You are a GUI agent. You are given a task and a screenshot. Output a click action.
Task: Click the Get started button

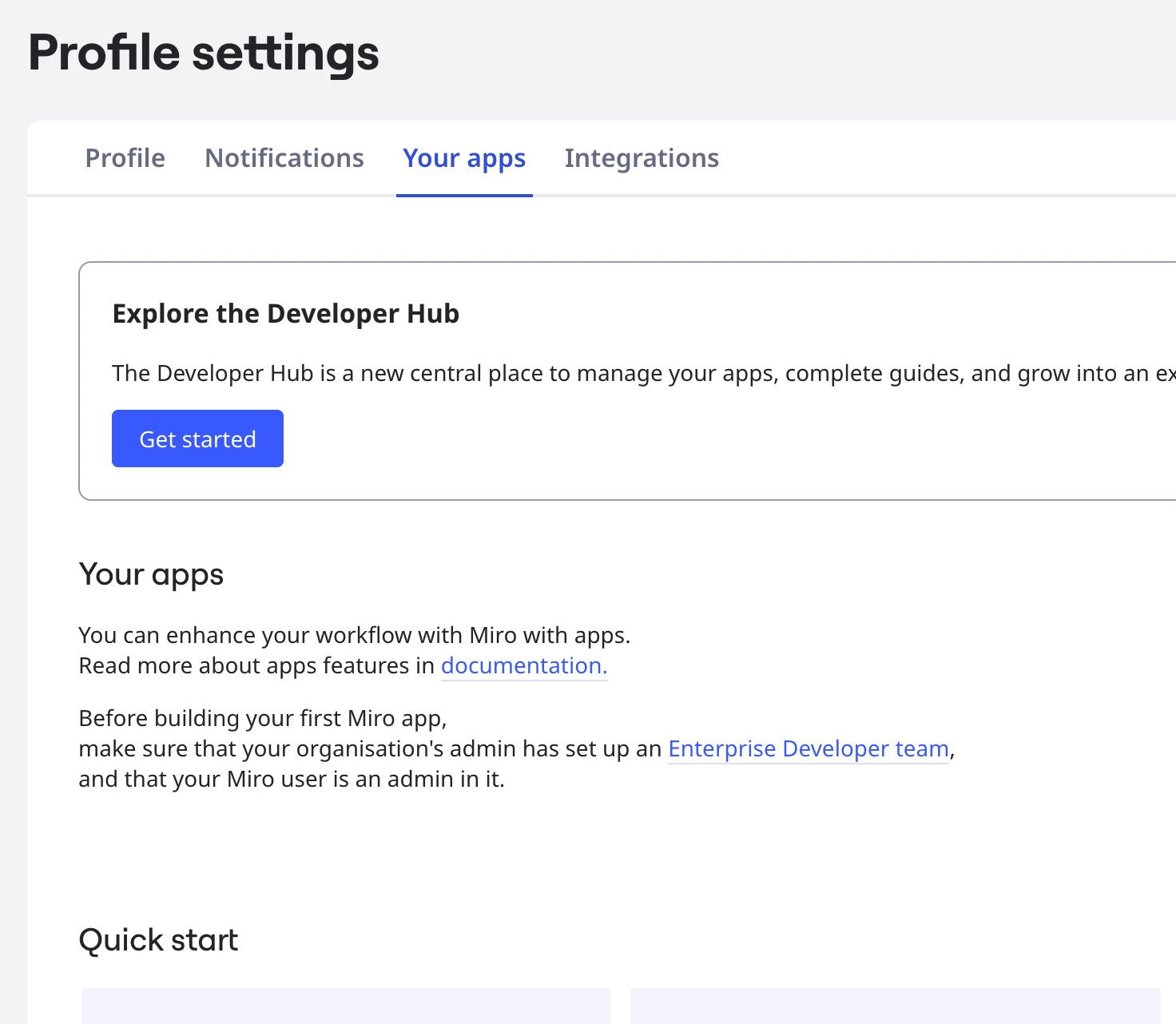coord(197,439)
